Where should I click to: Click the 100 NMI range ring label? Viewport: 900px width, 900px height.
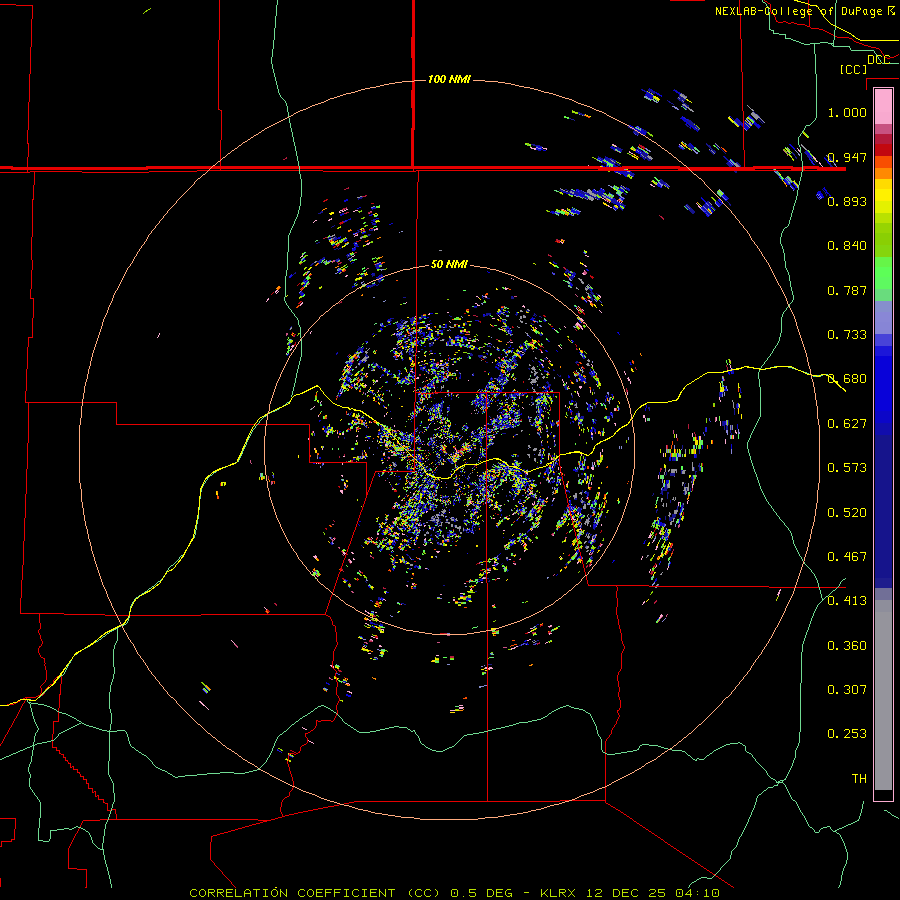[449, 79]
